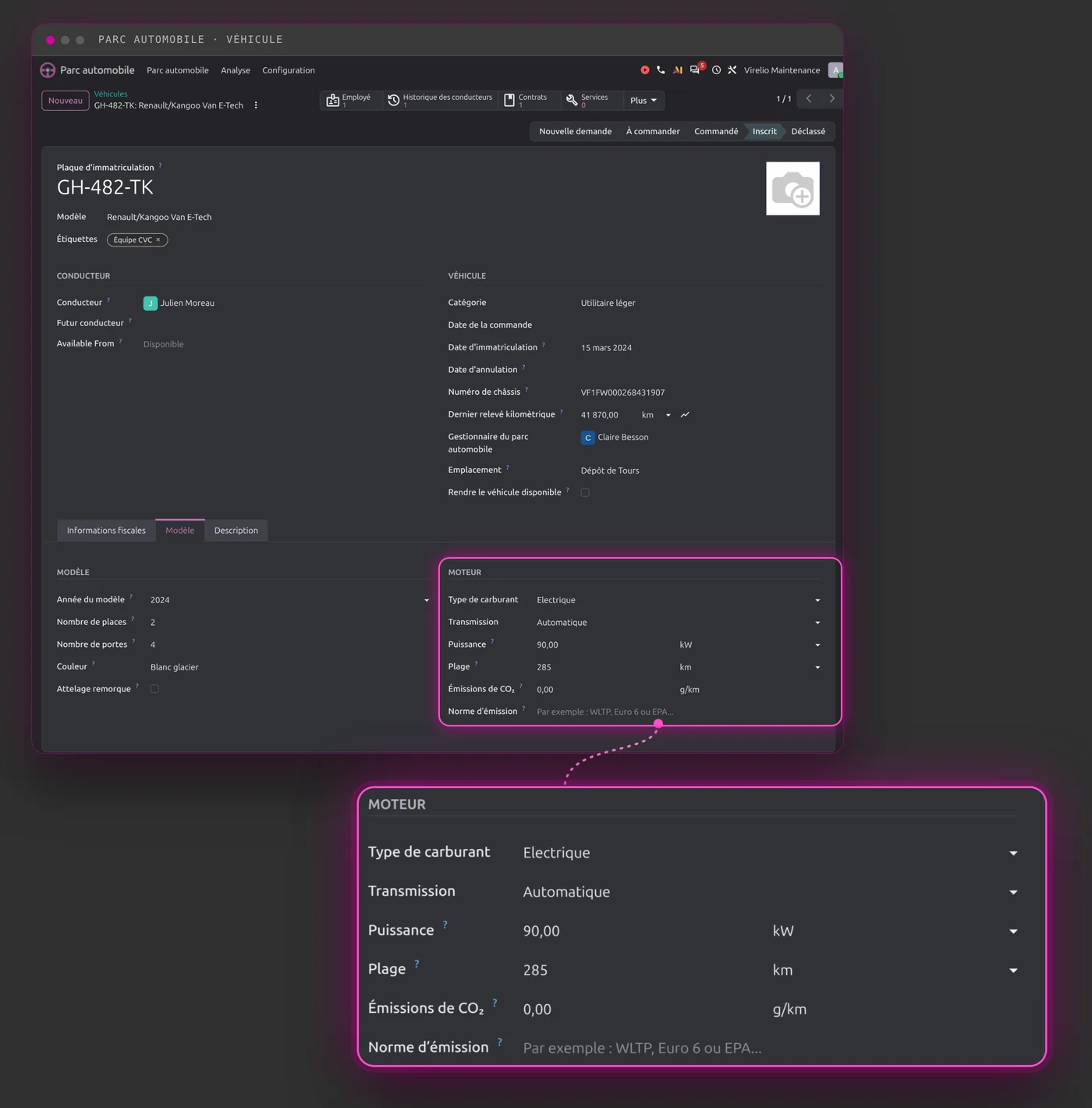The height and width of the screenshot is (1108, 1092).
Task: Set status to Déclassé
Action: pyautogui.click(x=808, y=131)
